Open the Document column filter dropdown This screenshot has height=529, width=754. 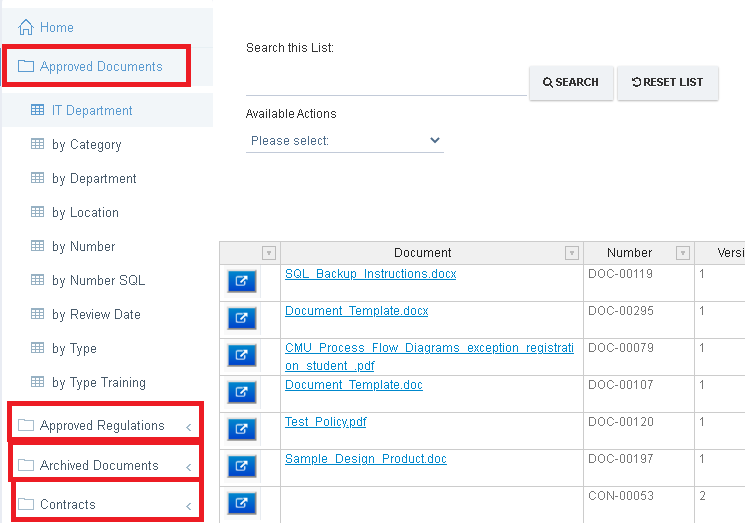[x=572, y=253]
